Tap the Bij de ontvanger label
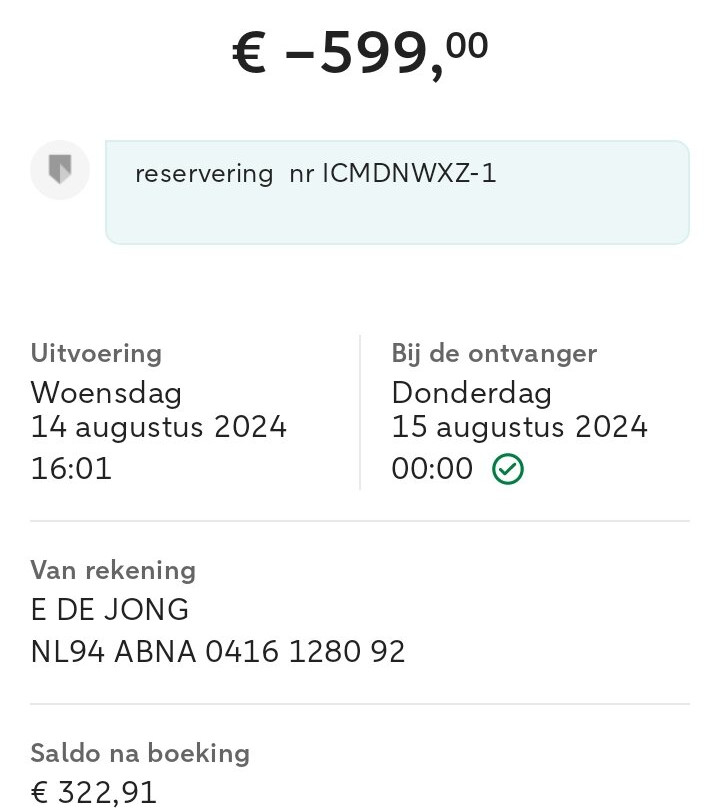The height and width of the screenshot is (808, 720). click(x=494, y=354)
